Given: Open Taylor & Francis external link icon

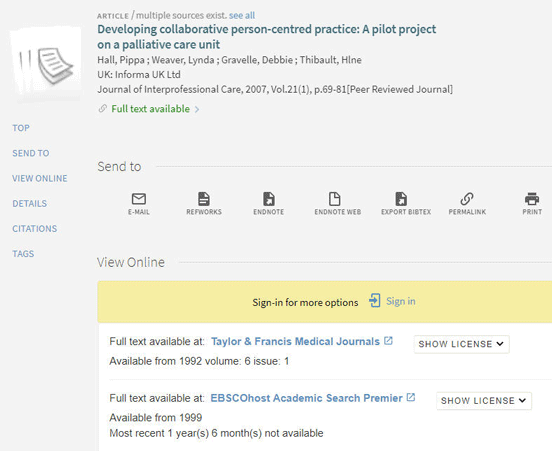Looking at the screenshot, I should 388,341.
